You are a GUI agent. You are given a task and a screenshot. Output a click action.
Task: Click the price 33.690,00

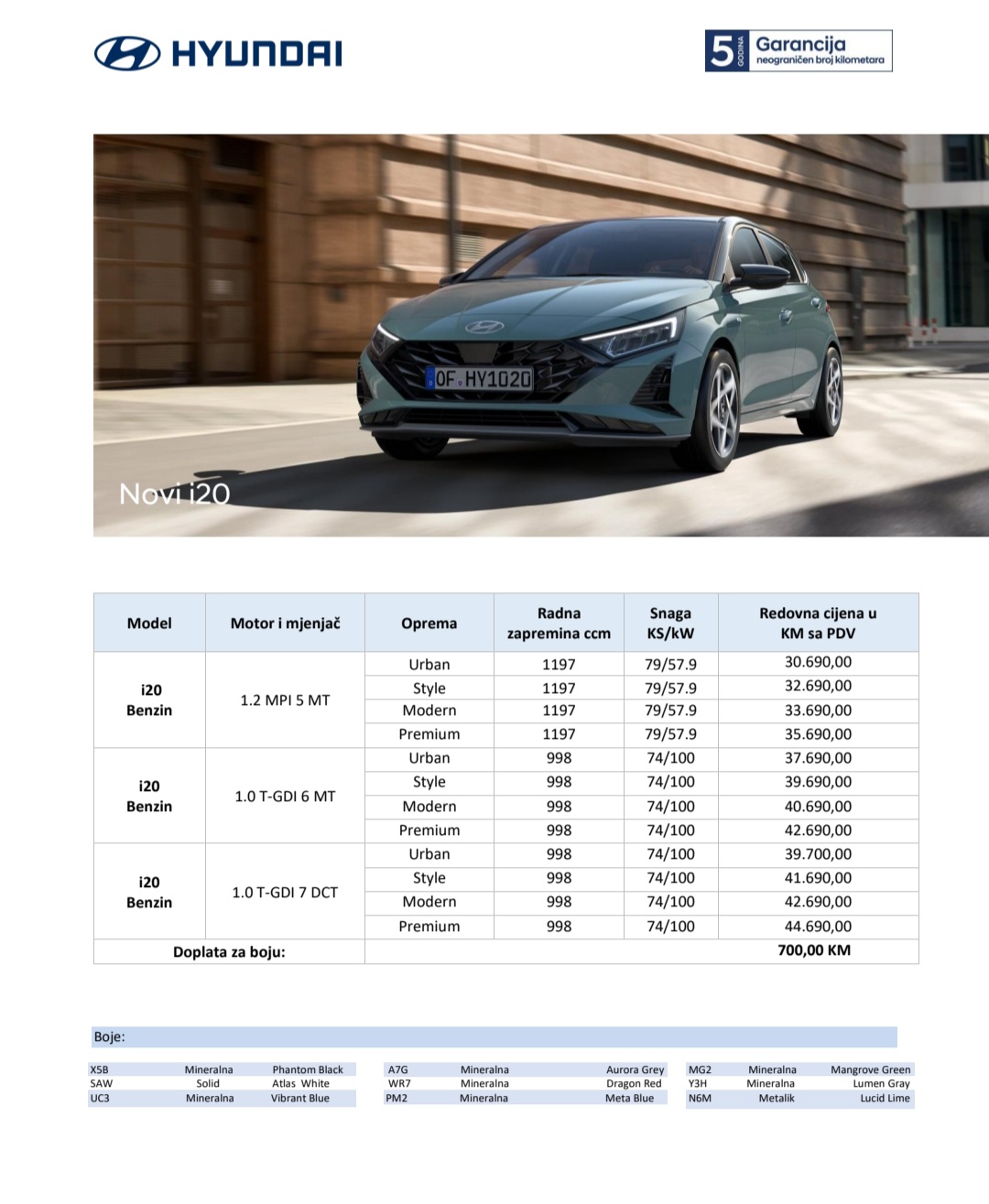pos(818,710)
